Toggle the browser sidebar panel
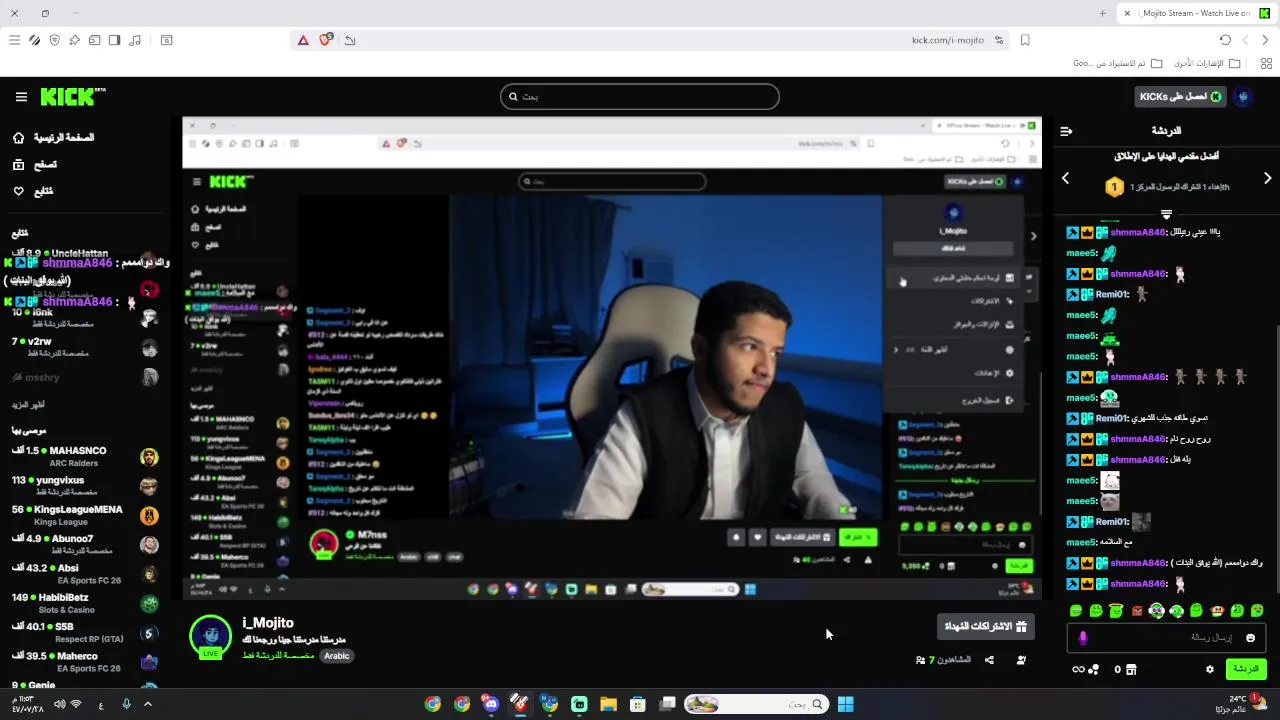Screen dimensions: 1280x720 tap(114, 40)
